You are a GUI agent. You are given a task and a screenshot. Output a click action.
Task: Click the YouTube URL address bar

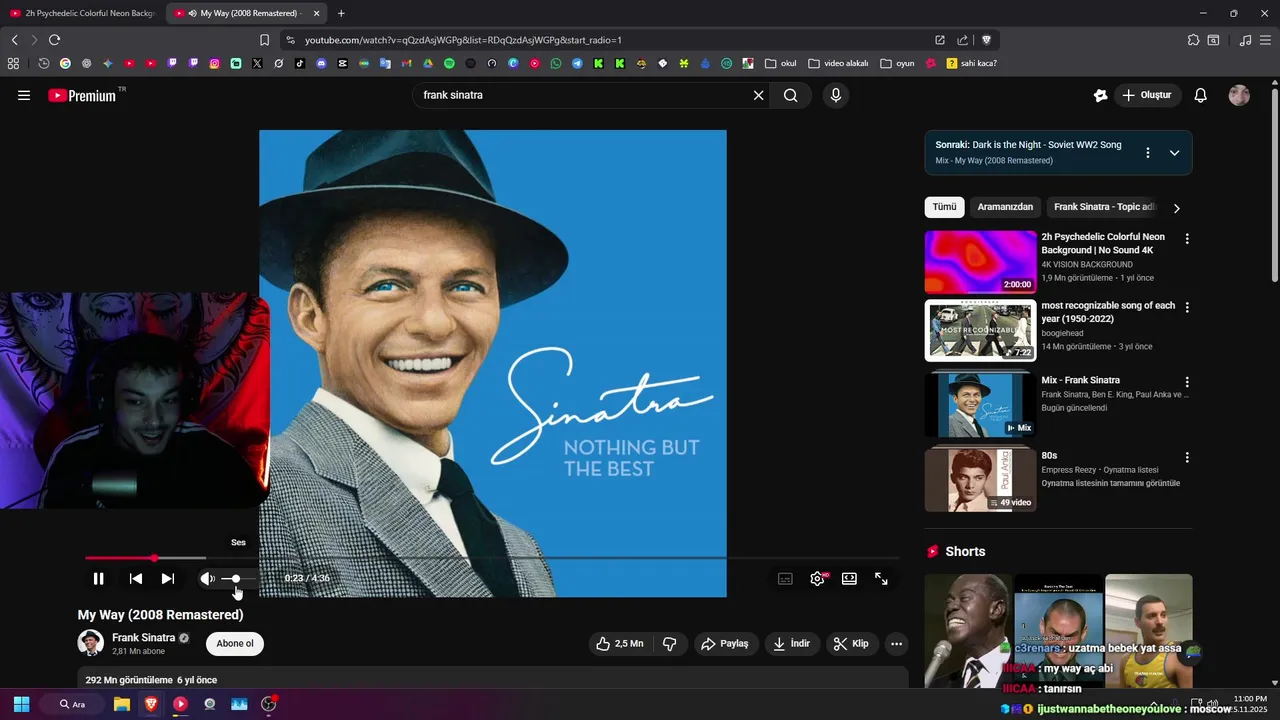point(600,40)
